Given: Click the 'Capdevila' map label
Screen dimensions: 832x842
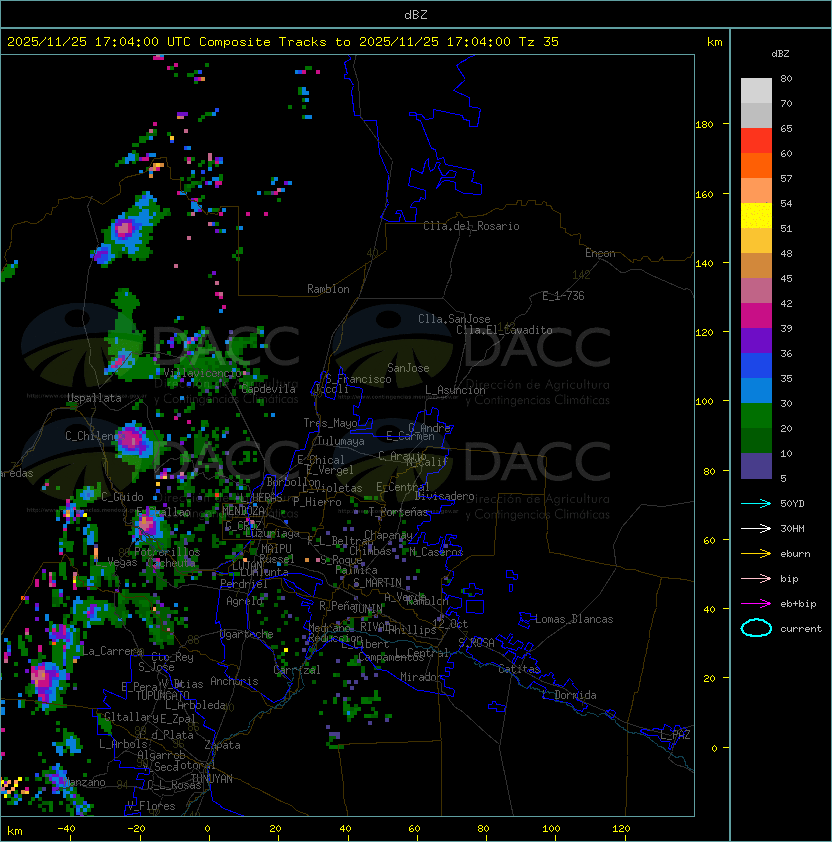Looking at the screenshot, I should click(268, 389).
